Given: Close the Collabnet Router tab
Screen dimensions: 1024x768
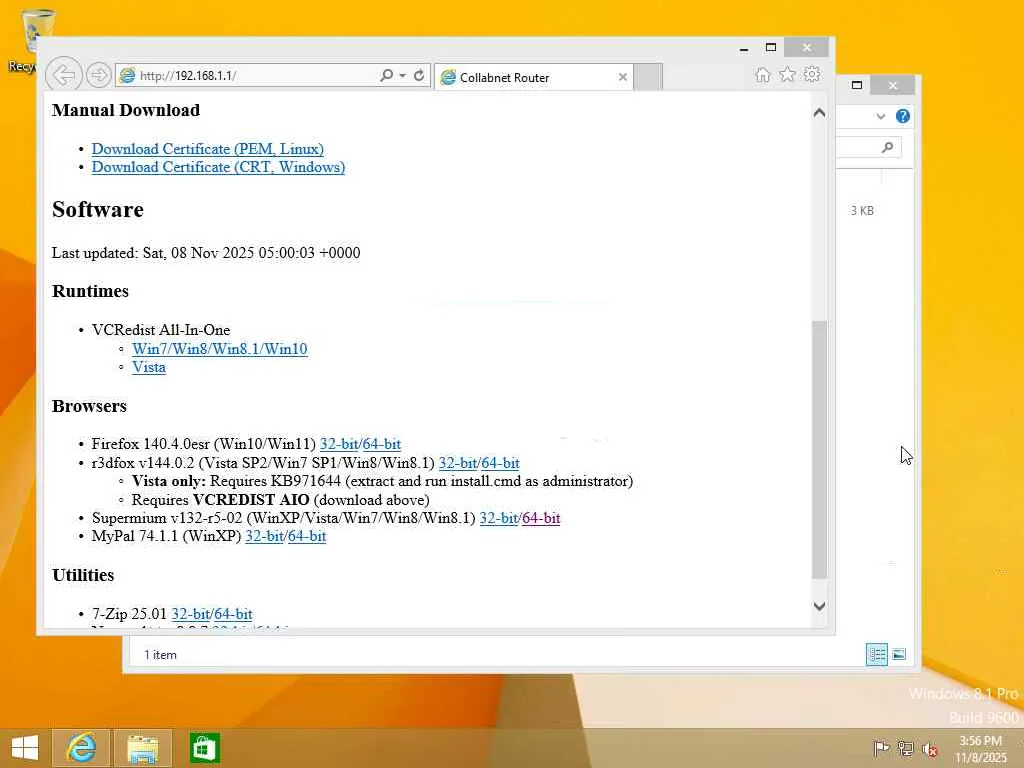Looking at the screenshot, I should tap(622, 77).
